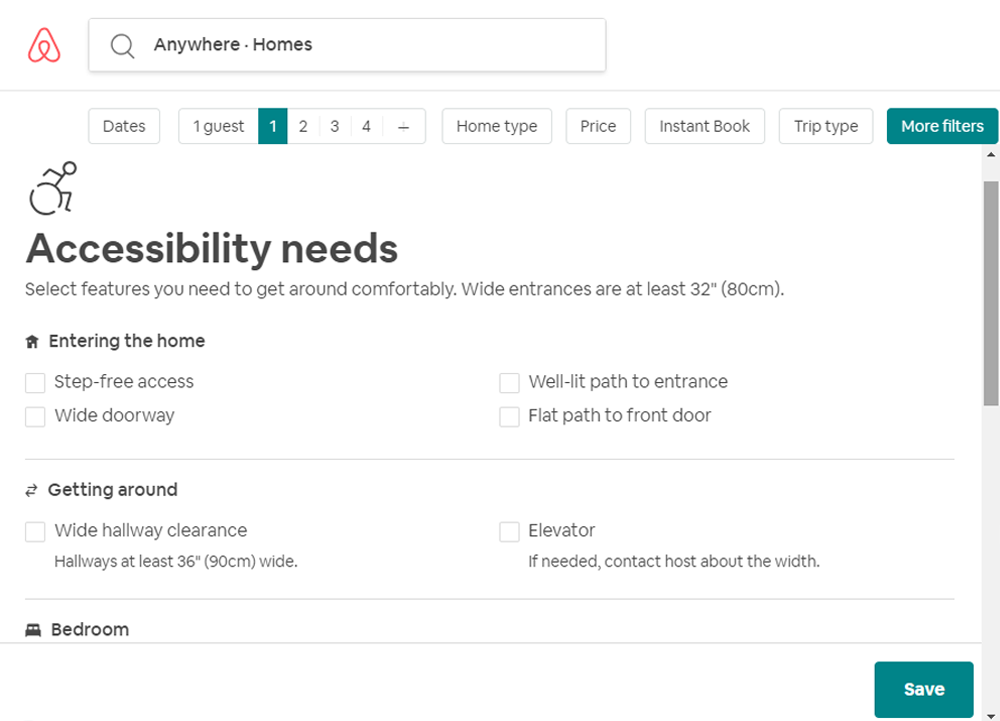The height and width of the screenshot is (721, 1000).
Task: Open the Dates filter dropdown
Action: coord(124,126)
